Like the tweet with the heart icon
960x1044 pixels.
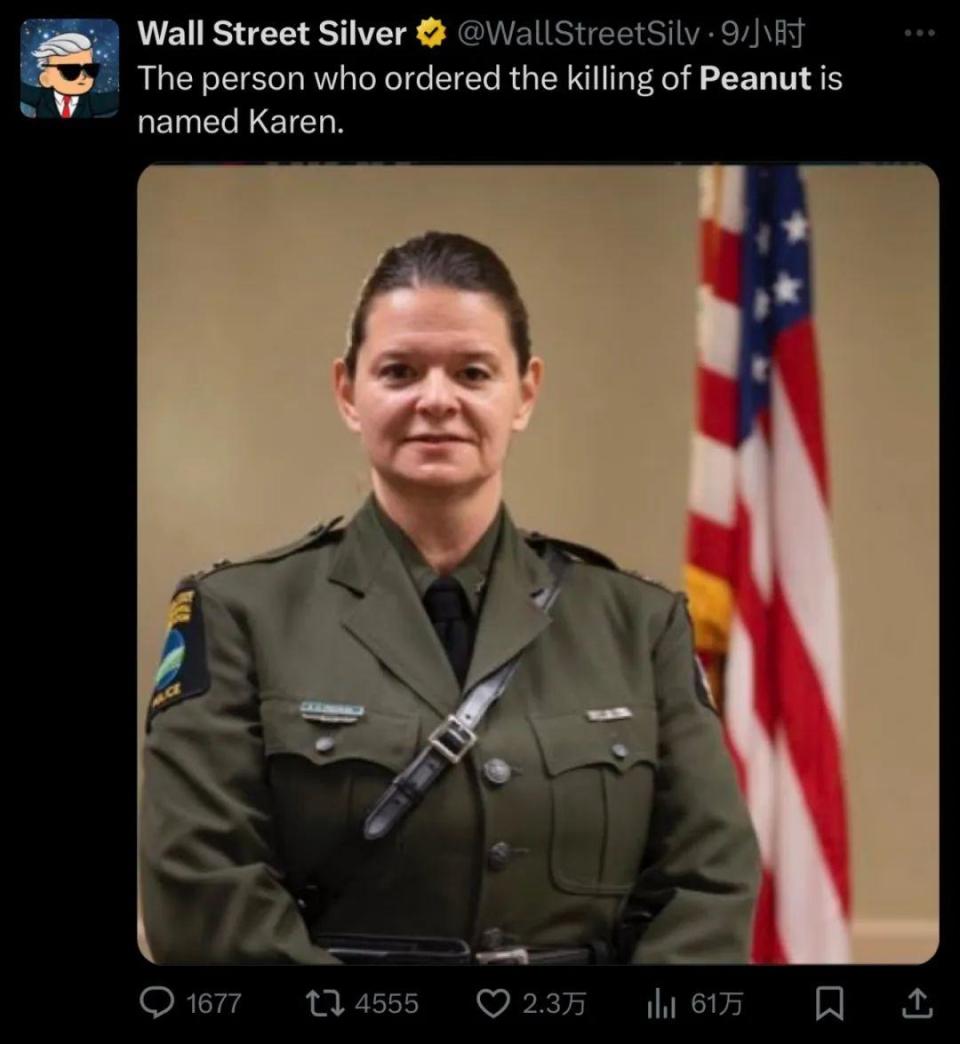click(x=494, y=1003)
